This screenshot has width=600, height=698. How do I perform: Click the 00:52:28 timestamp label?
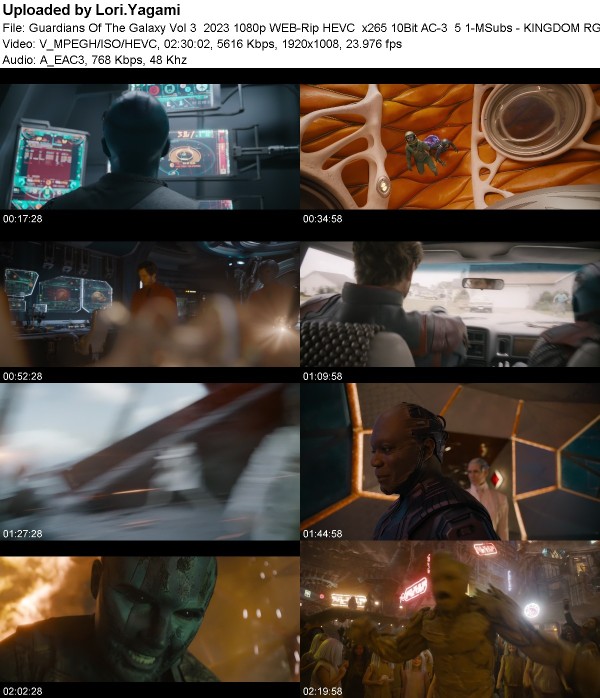(x=23, y=376)
